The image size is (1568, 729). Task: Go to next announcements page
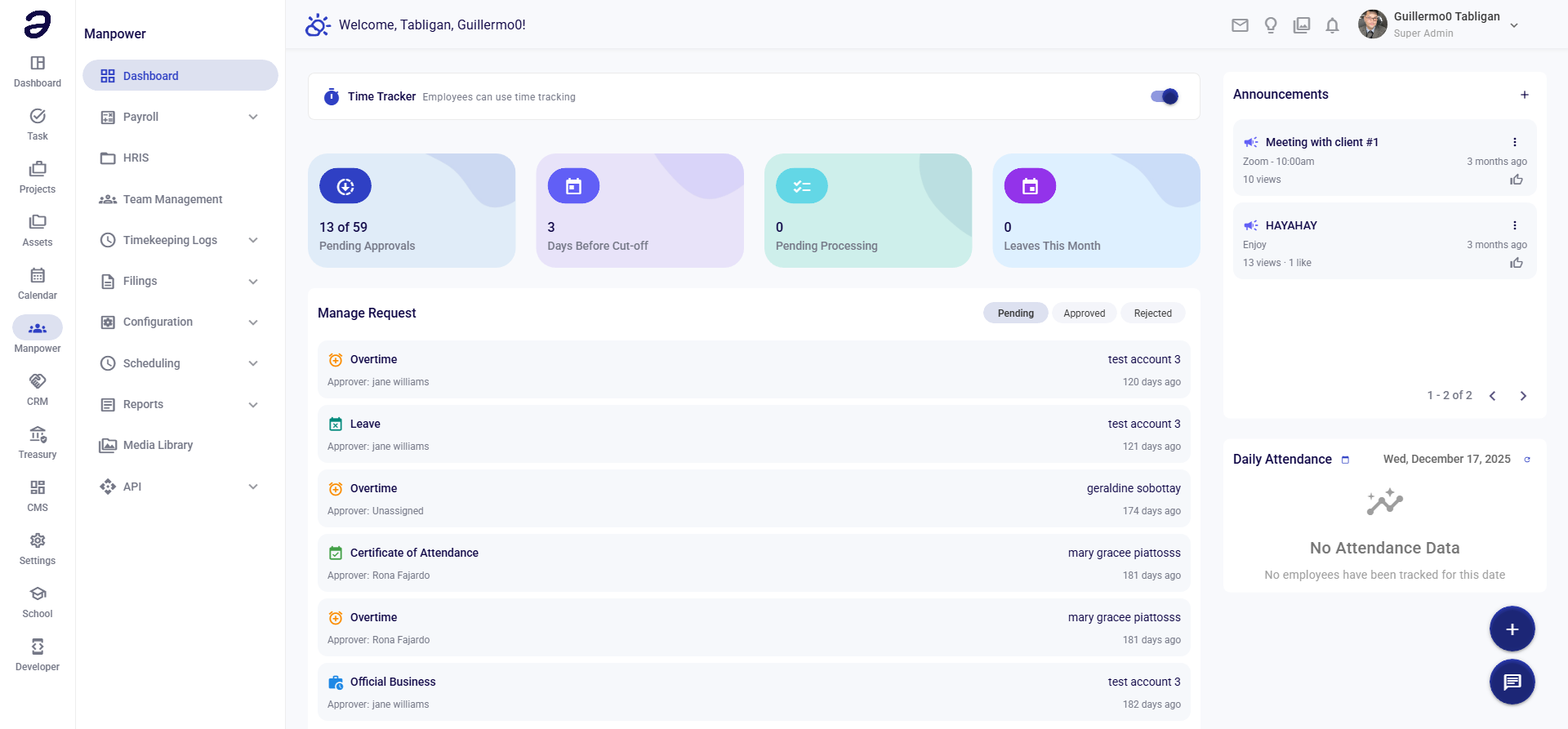click(1523, 396)
